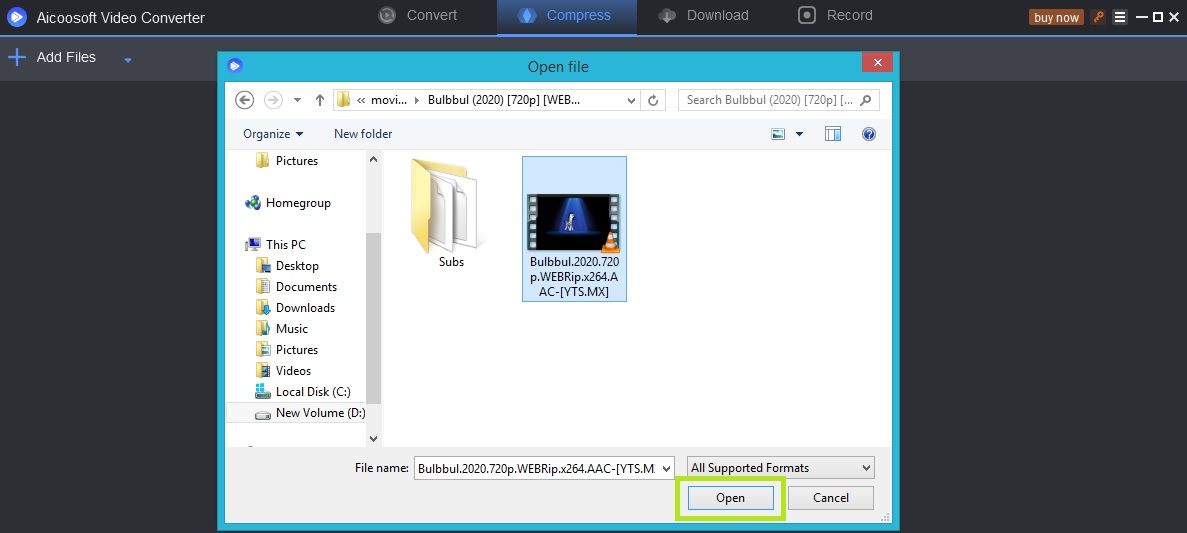Viewport: 1187px width, 533px height.
Task: Click the orange key register icon
Action: (x=1098, y=17)
